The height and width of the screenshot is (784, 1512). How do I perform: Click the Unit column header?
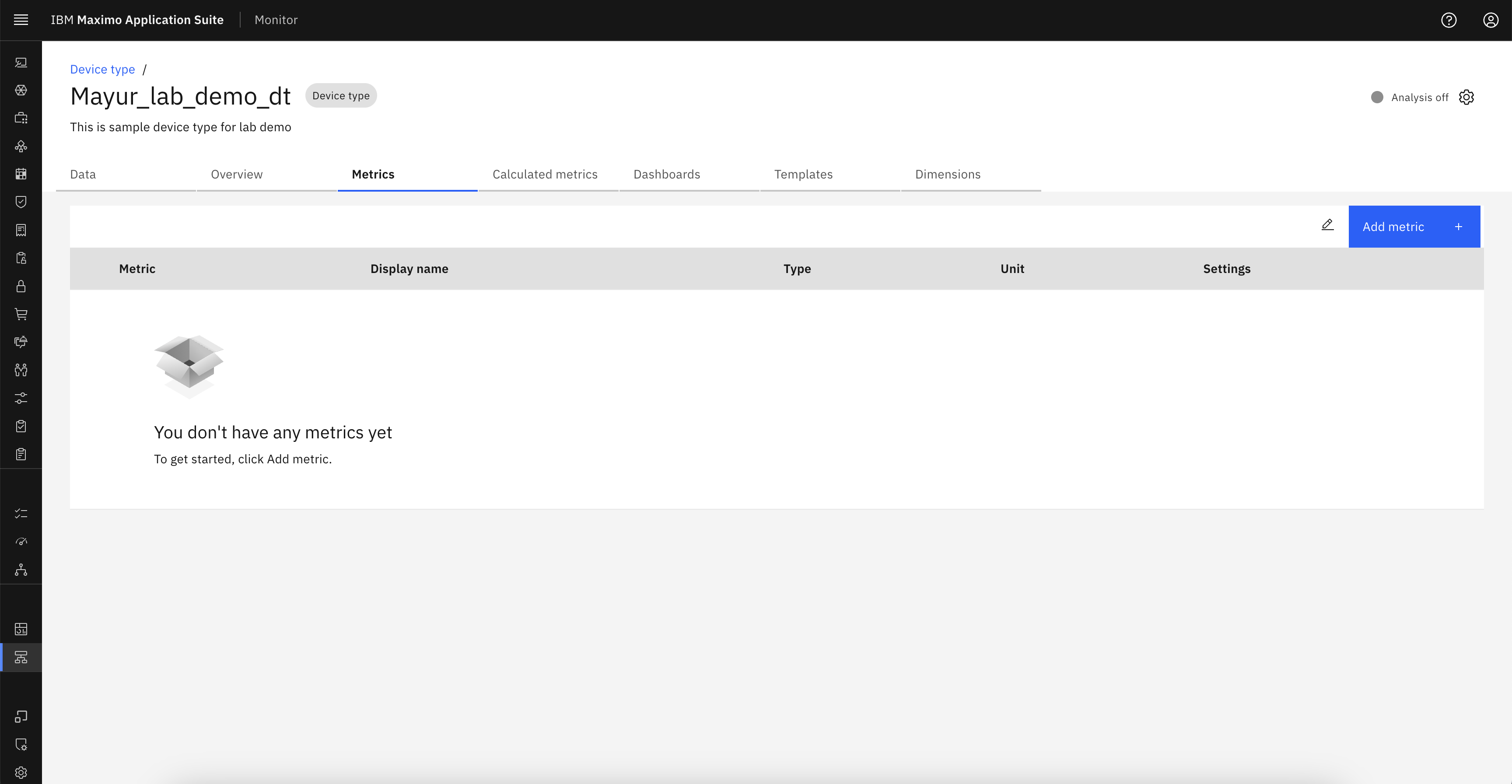(x=1012, y=269)
